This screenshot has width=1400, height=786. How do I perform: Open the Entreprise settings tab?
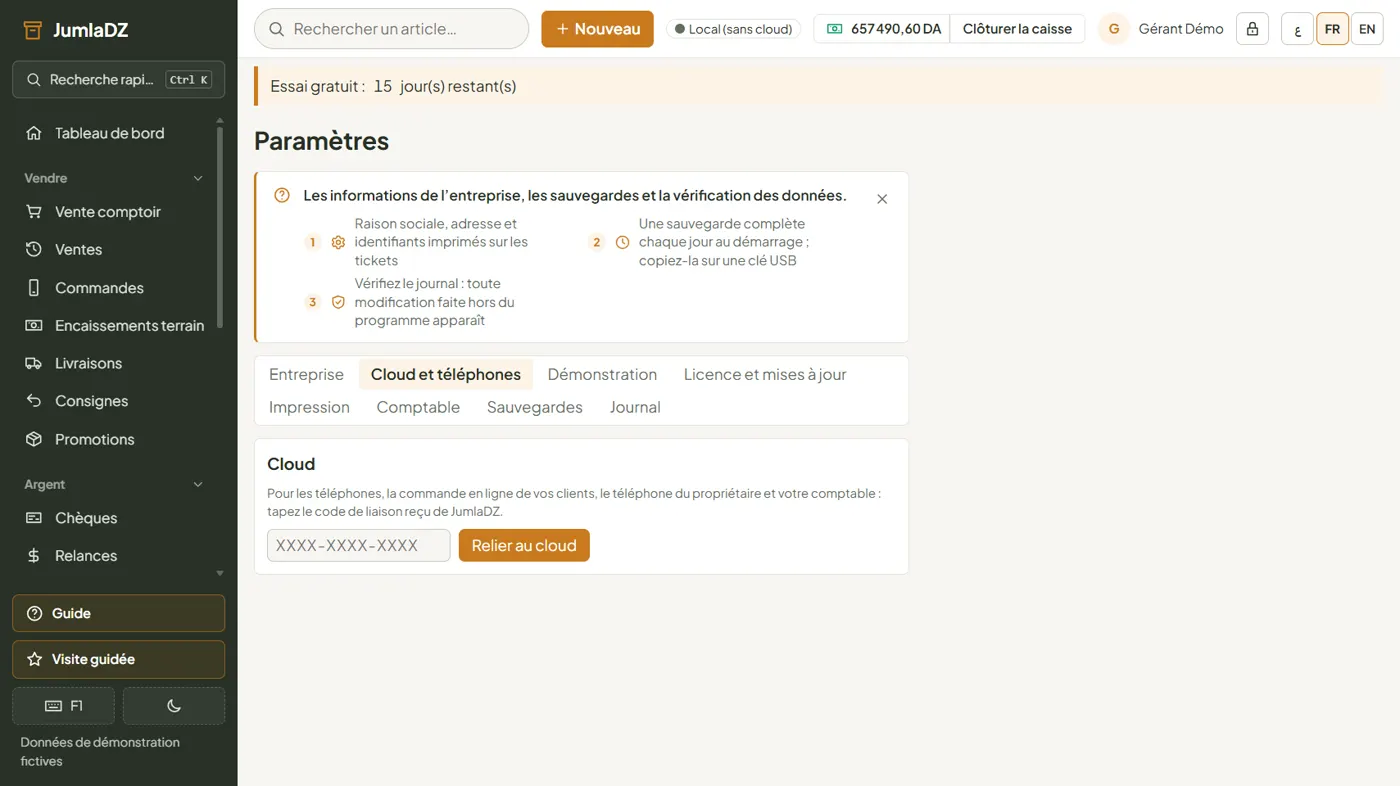(x=306, y=374)
